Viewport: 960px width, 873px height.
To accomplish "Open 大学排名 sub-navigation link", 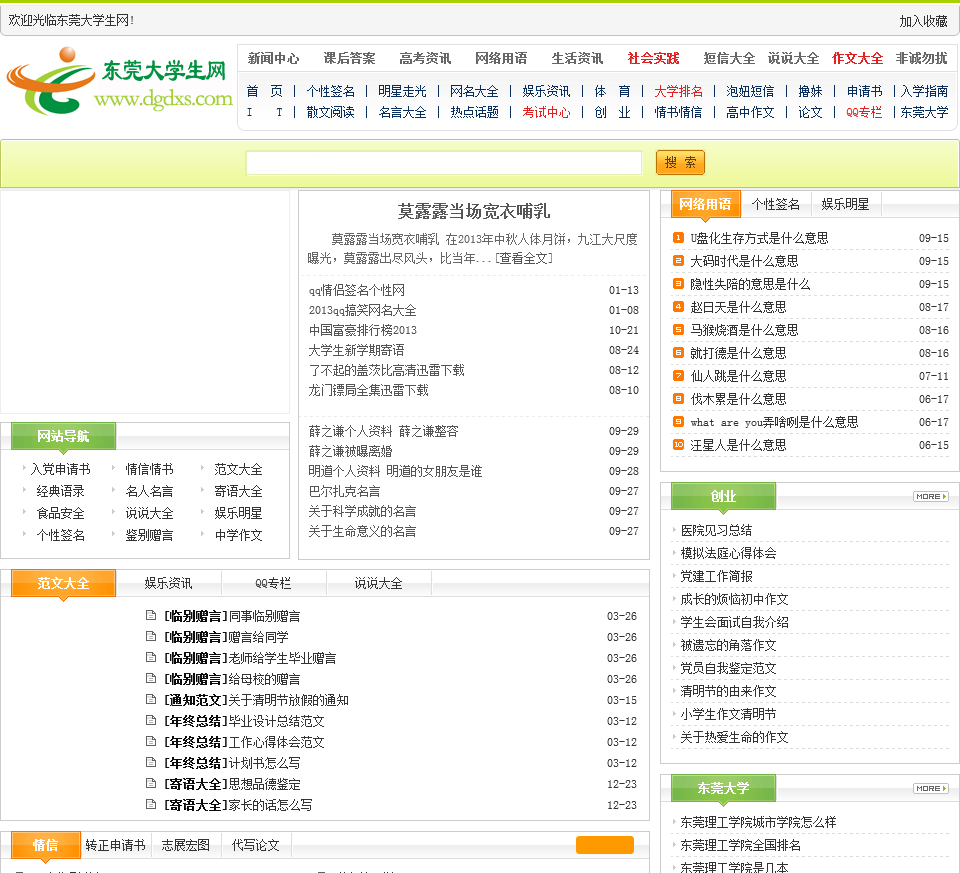I will [678, 91].
